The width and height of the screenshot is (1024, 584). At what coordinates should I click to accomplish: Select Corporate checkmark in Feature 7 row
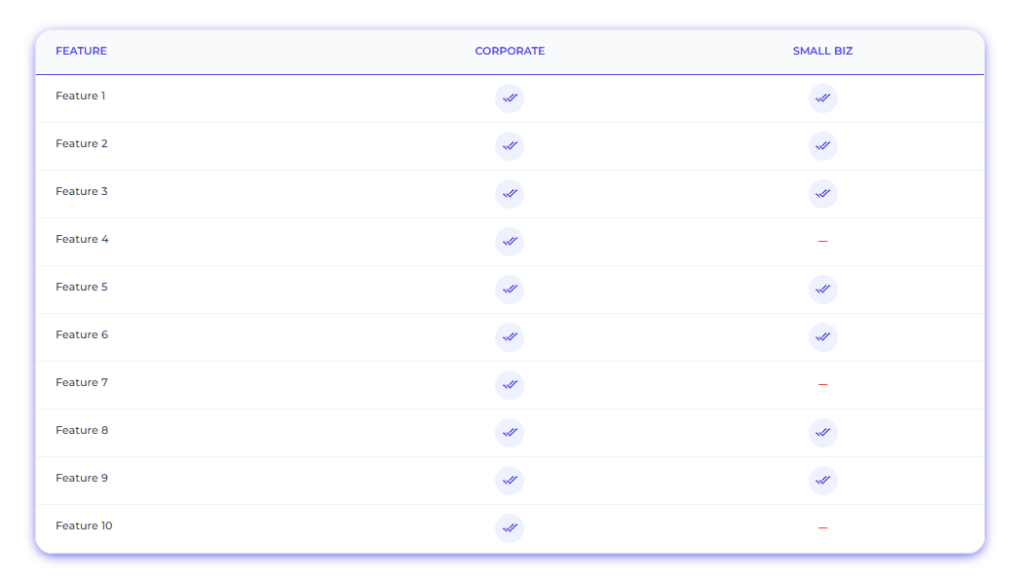coord(509,385)
